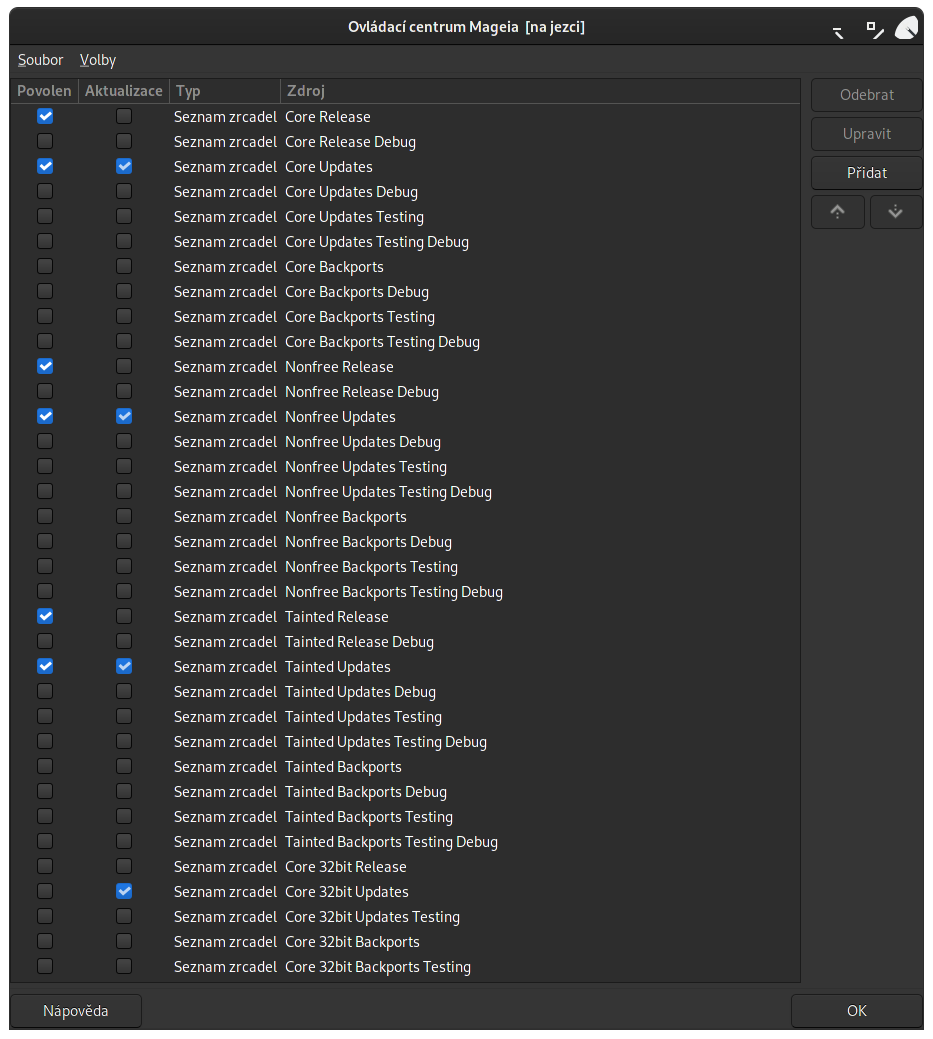Select the 'Core 32bit Updates Testing' row
This screenshot has width=933, height=1039.
point(406,916)
